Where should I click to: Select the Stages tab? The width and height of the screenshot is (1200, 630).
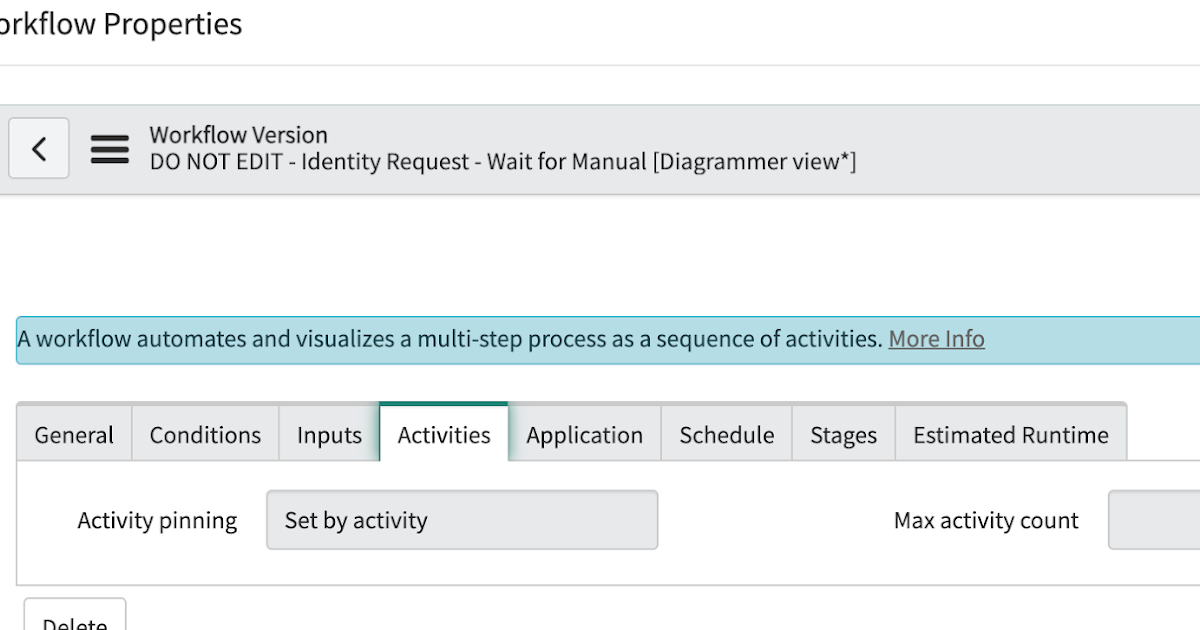click(x=842, y=434)
